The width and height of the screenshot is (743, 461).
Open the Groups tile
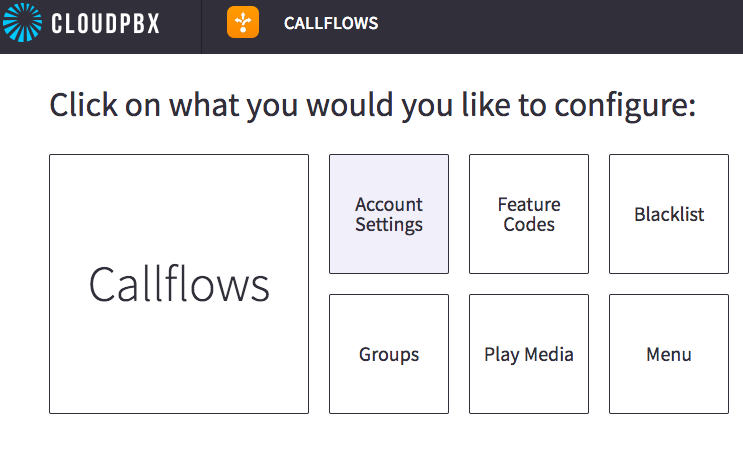point(389,354)
